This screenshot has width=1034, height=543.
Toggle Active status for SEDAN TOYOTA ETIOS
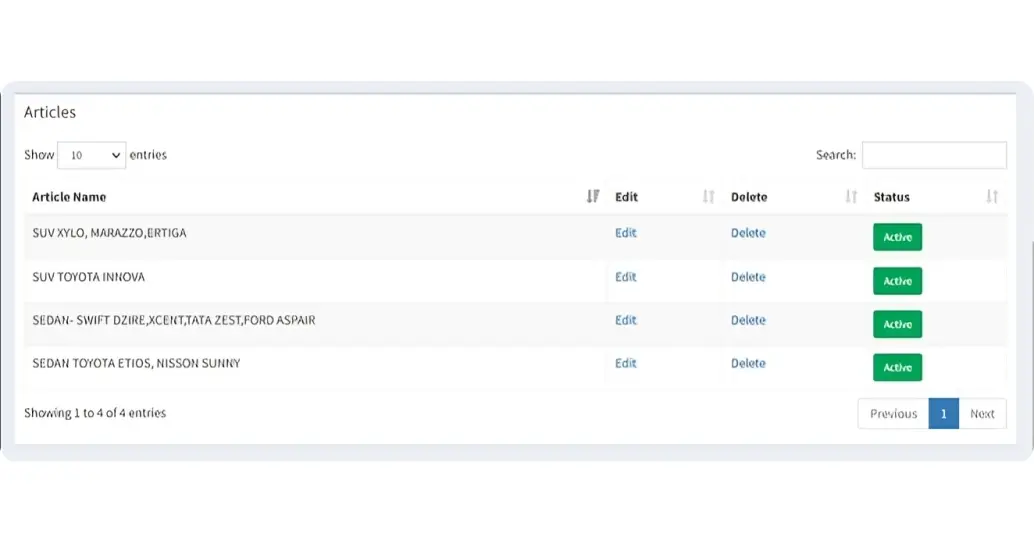(897, 367)
